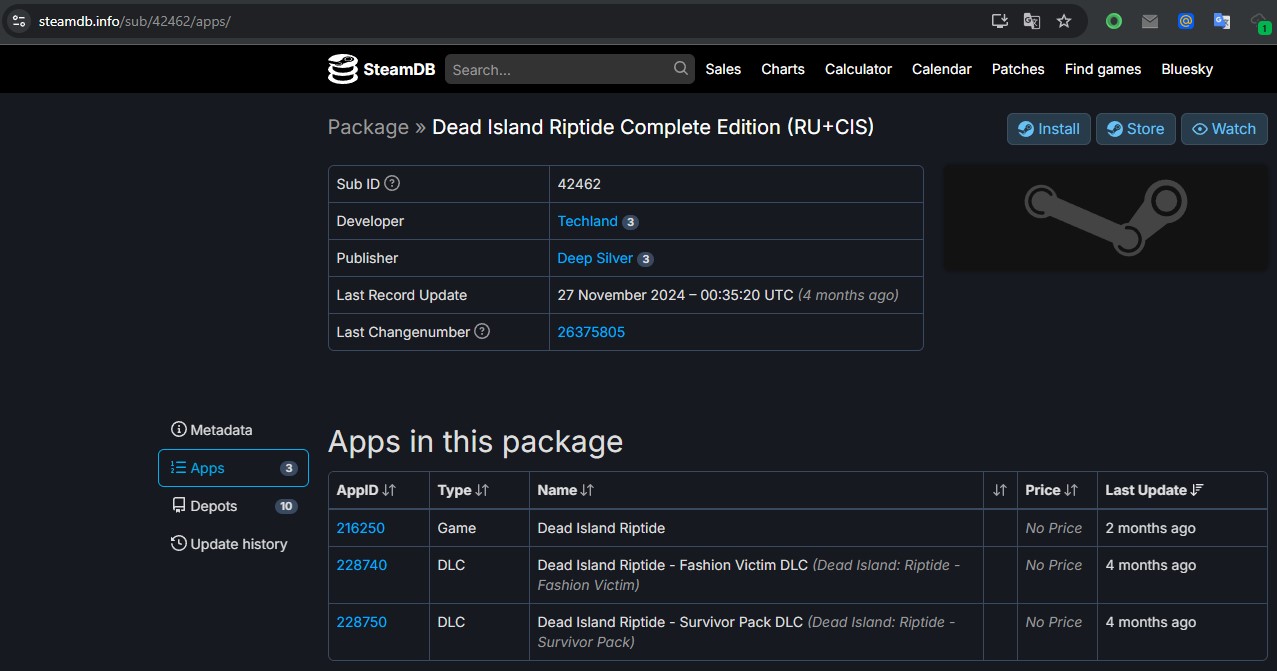The image size is (1277, 671).
Task: Sort table by Last Update column
Action: tap(1154, 490)
